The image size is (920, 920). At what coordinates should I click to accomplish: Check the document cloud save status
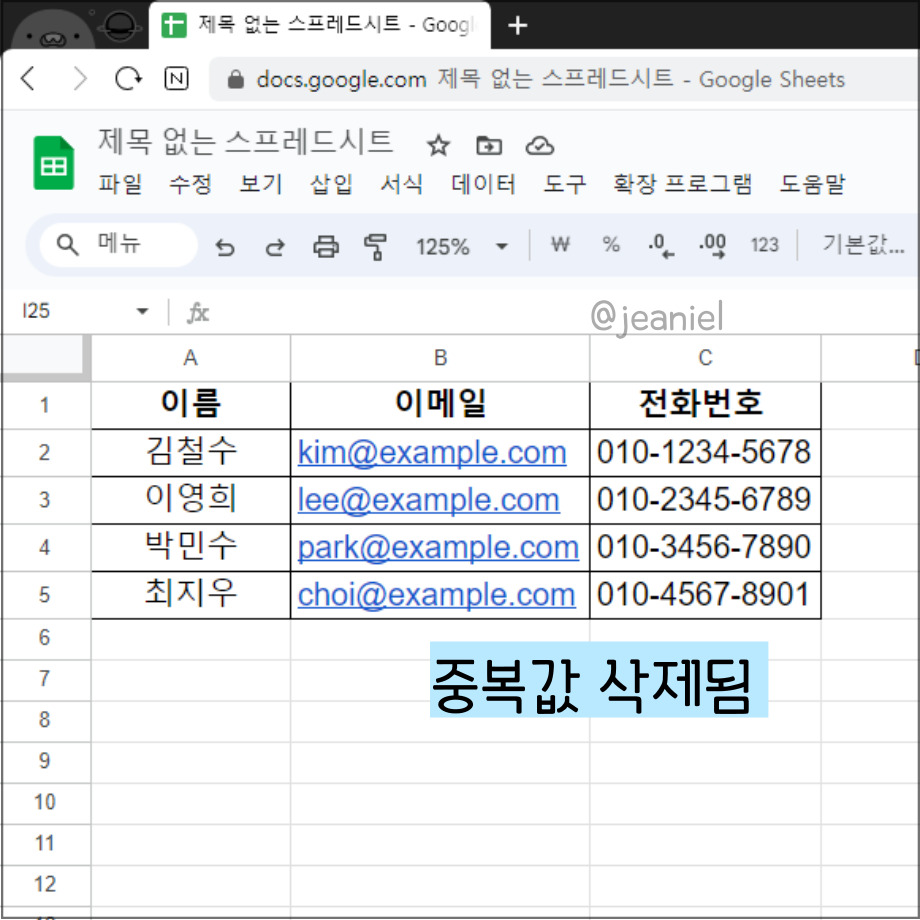pos(540,145)
